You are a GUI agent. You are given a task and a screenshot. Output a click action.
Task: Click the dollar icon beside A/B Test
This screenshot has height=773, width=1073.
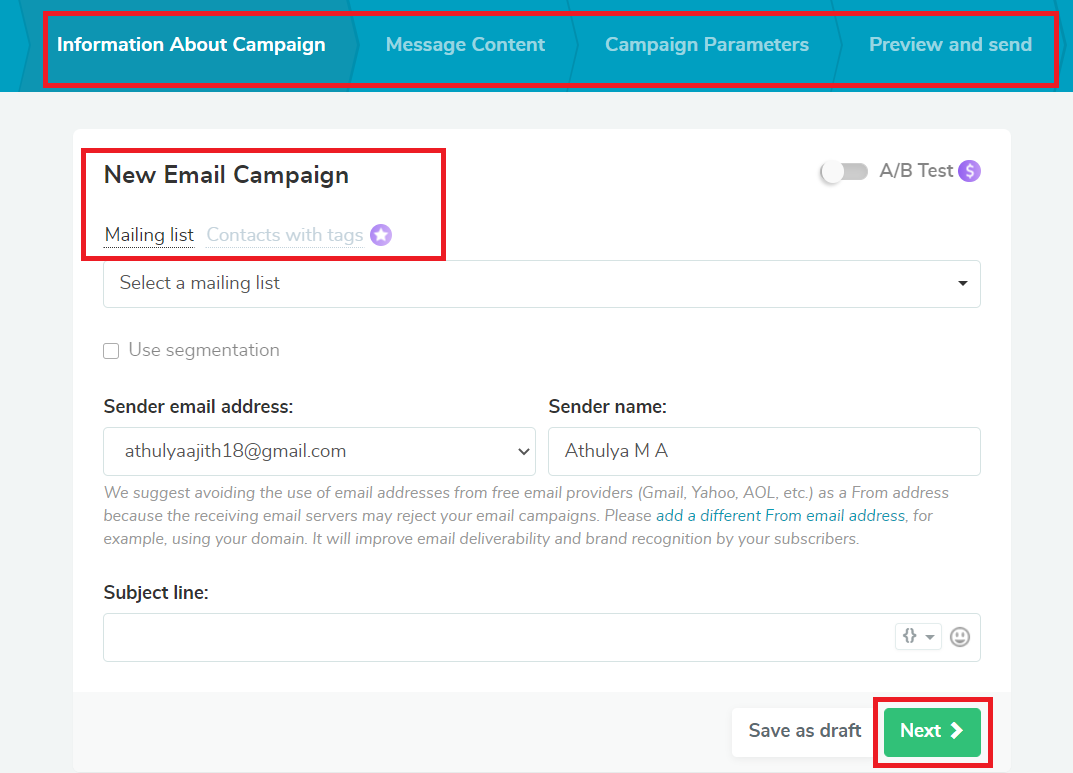969,171
